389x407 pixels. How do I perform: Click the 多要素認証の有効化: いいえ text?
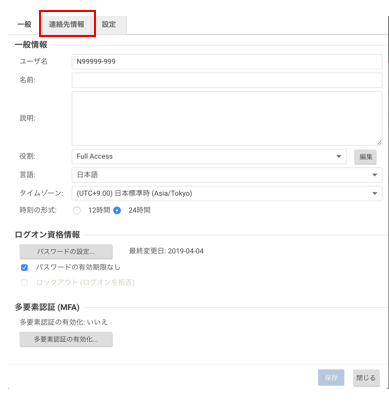[64, 322]
